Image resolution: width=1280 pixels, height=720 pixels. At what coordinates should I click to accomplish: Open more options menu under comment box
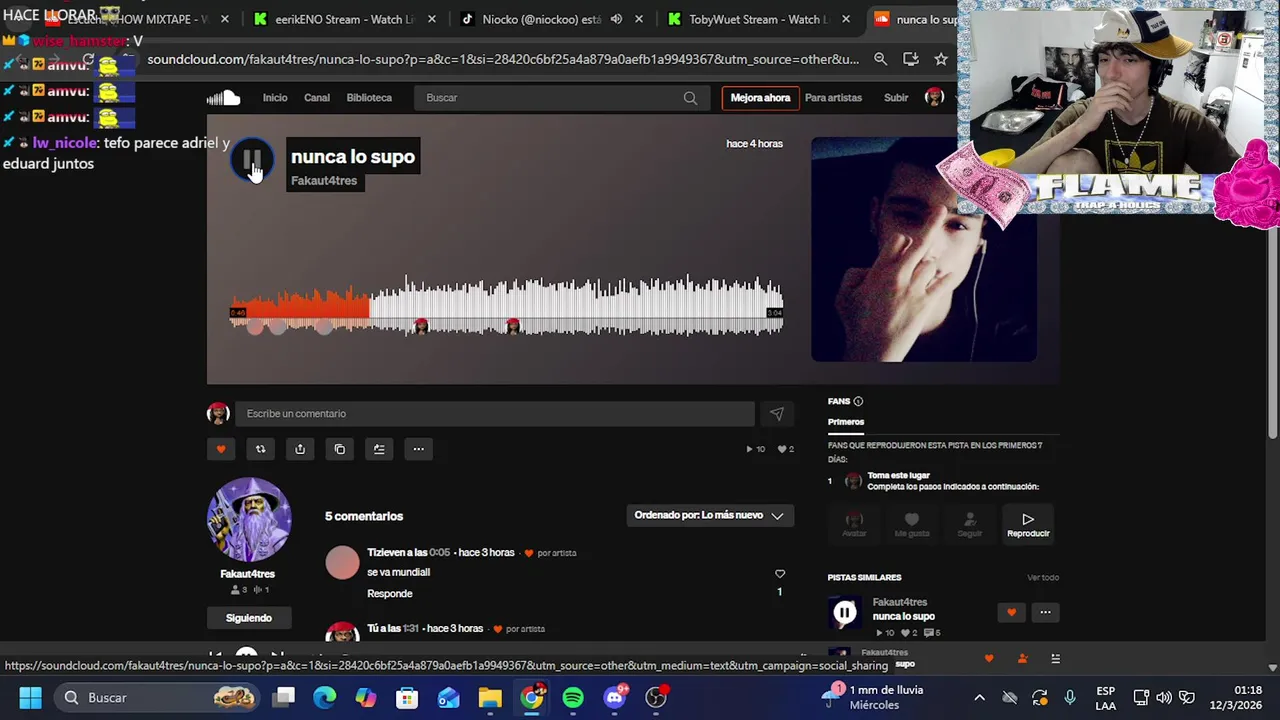419,449
